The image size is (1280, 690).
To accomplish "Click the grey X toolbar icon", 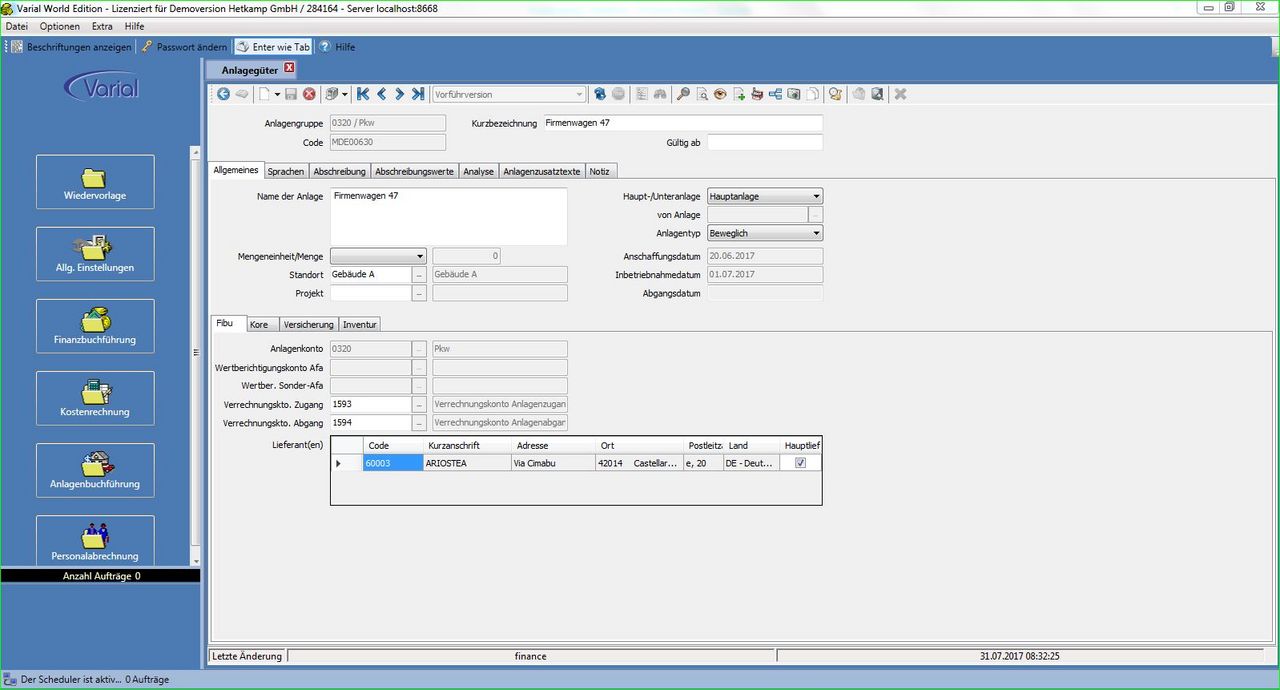I will point(900,94).
